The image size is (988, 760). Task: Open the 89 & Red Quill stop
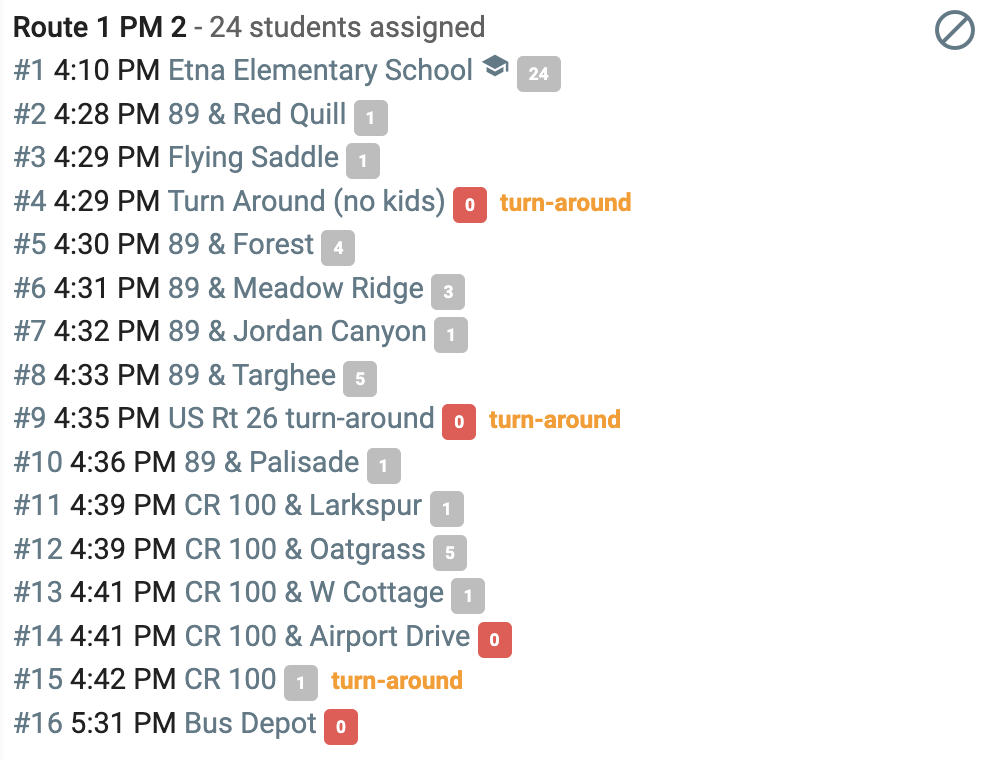pyautogui.click(x=257, y=114)
